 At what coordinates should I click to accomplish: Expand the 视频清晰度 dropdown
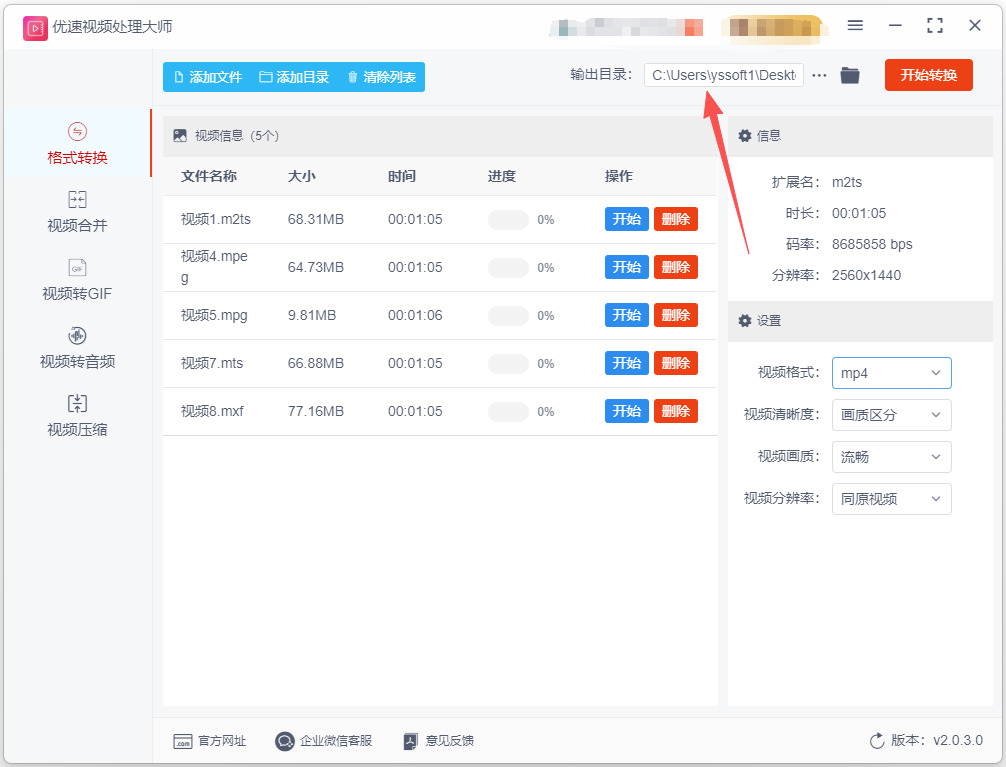891,415
